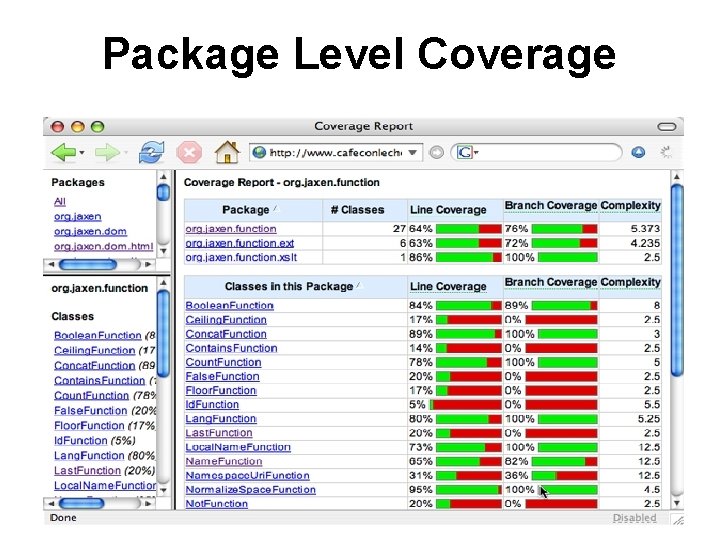Open FalseFunction in the classes table
720x540 pixels.
222,377
